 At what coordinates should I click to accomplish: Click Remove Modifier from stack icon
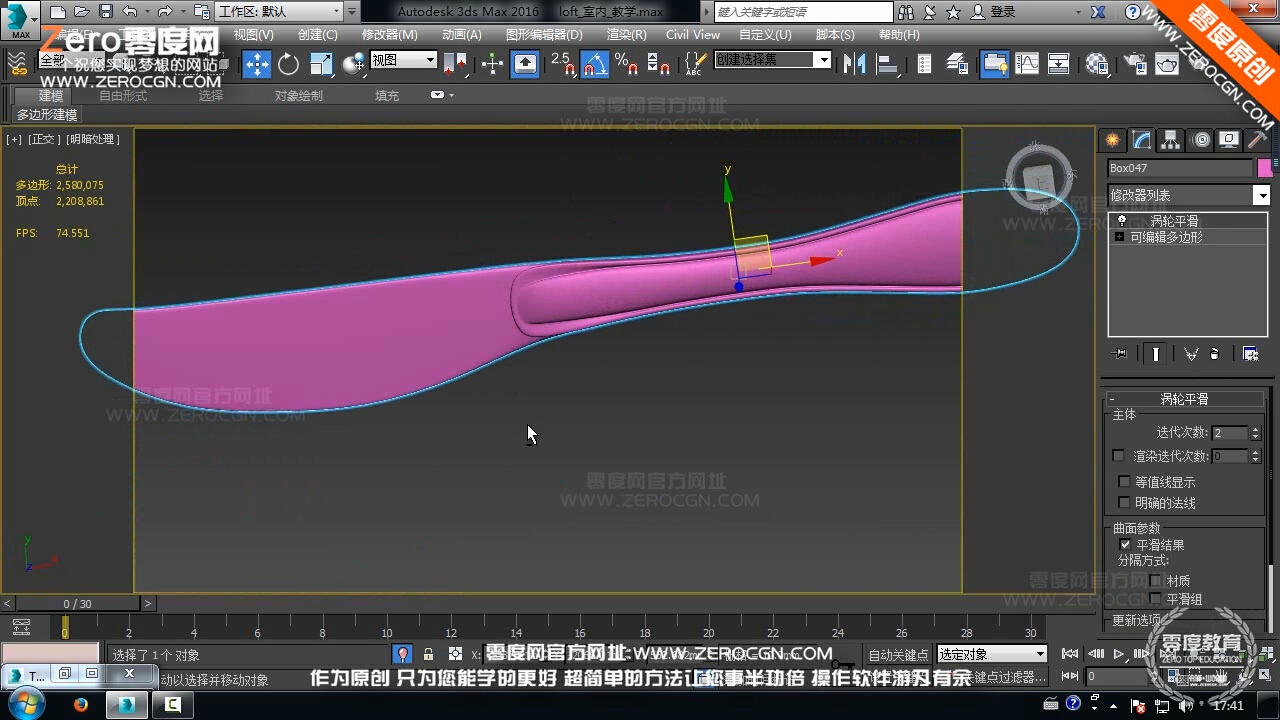(x=1215, y=353)
